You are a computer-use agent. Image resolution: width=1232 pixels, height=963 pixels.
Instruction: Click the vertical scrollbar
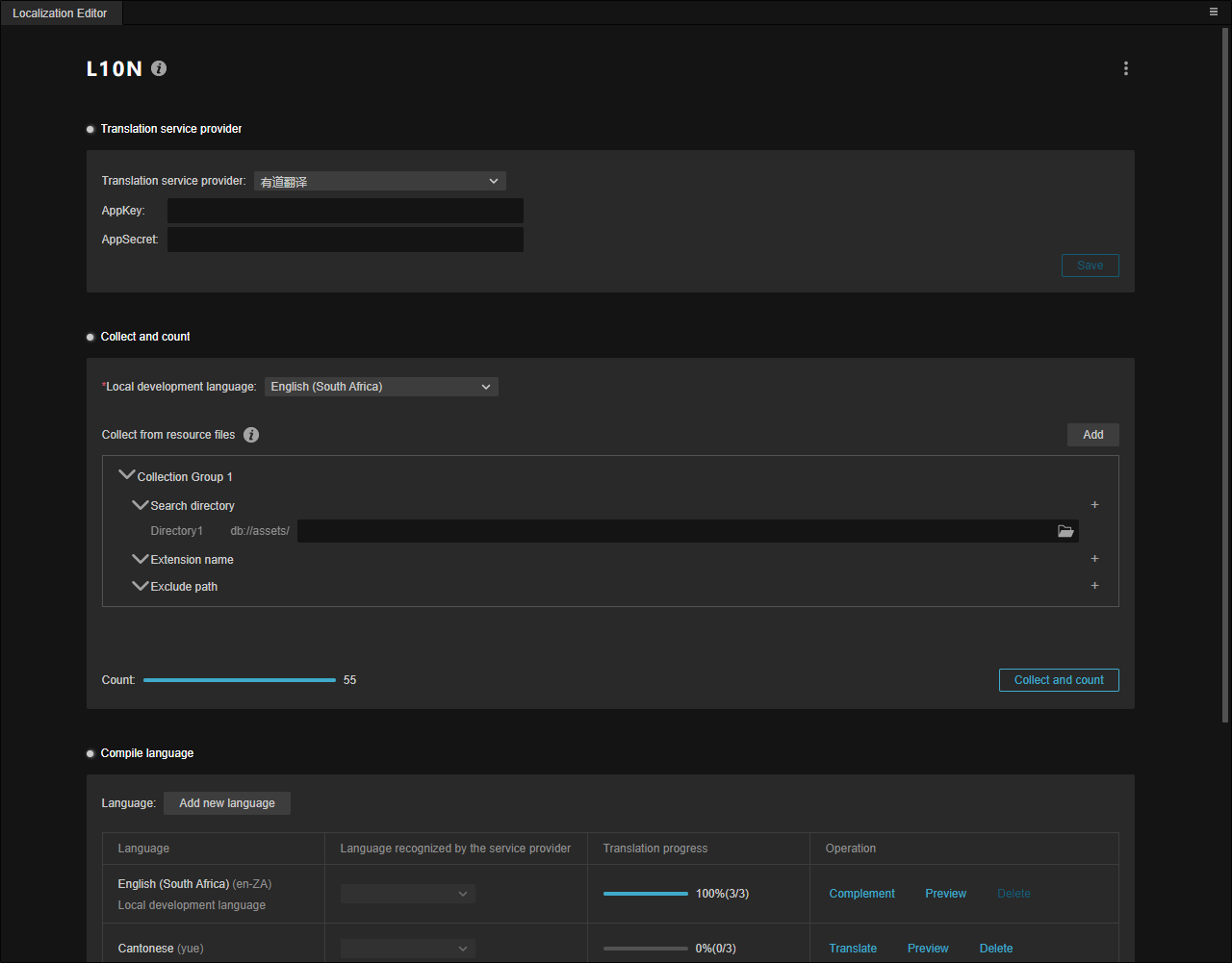pos(1225,375)
